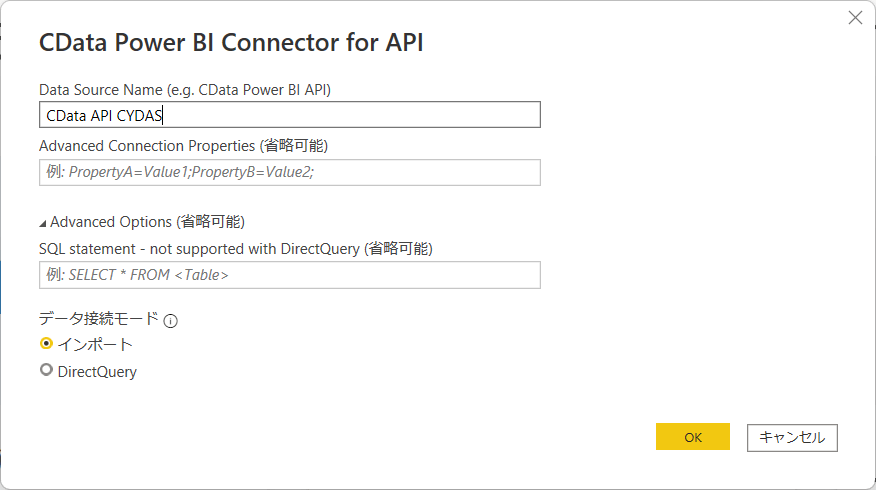Click the Advanced Connection Properties input box
Viewport: 876px width, 490px height.
[x=289, y=172]
